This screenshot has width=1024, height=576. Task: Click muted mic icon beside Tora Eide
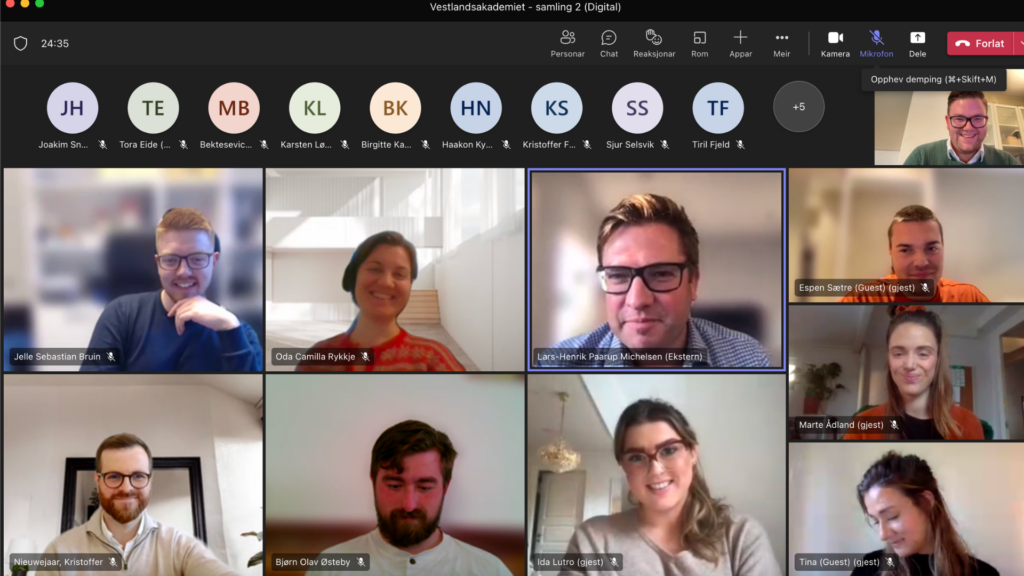coord(184,145)
